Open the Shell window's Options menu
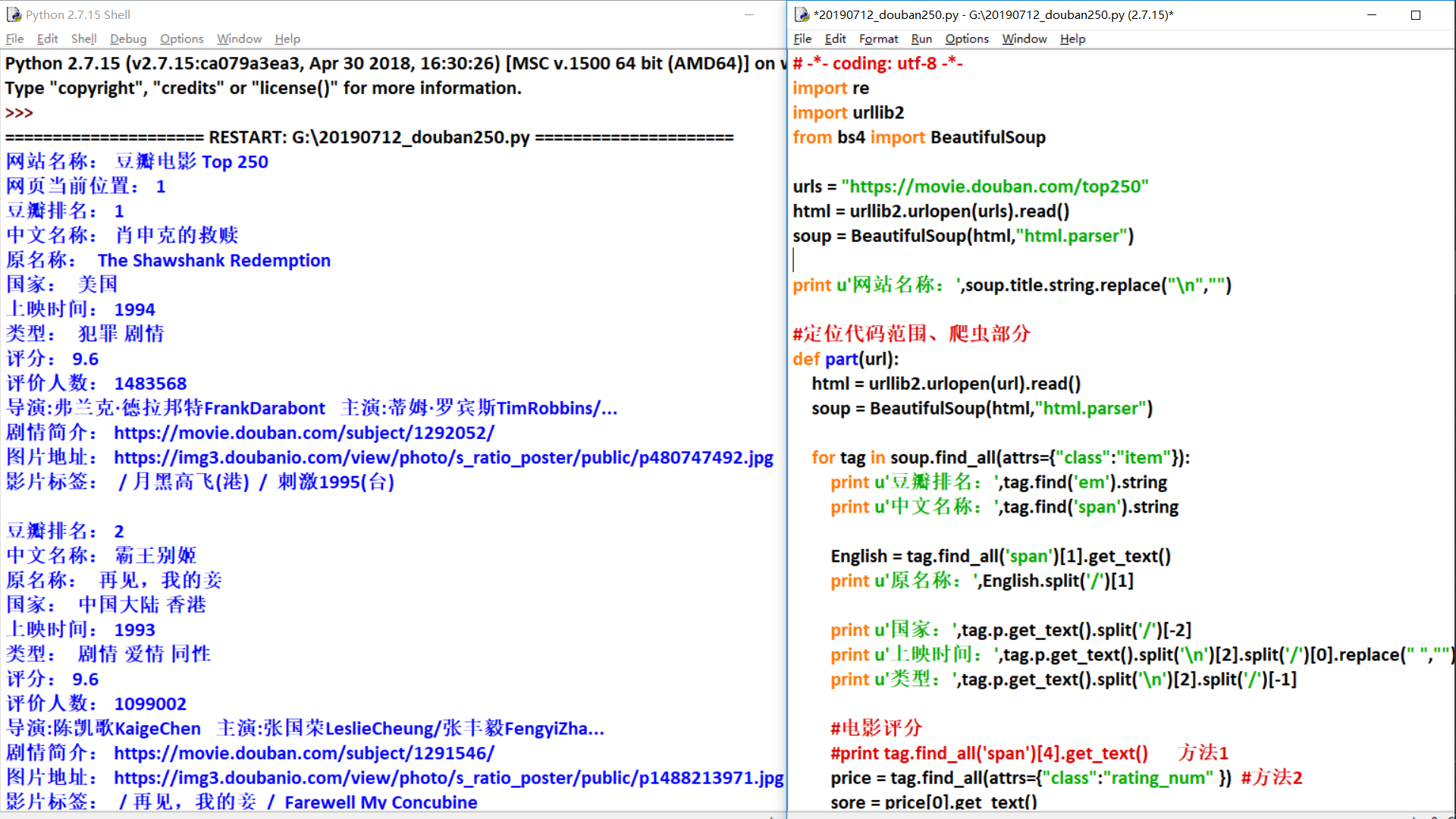 coord(181,39)
